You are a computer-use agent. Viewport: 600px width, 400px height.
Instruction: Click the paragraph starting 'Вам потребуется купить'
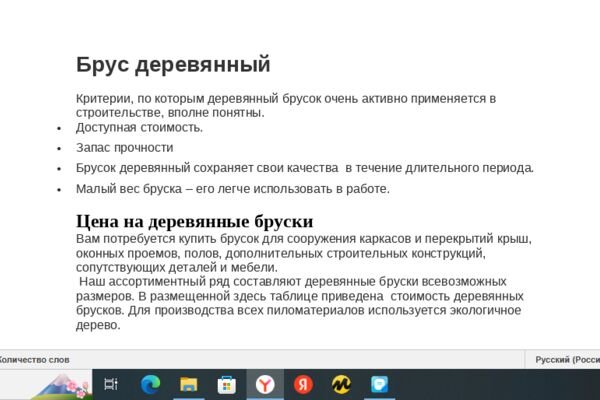pos(304,253)
